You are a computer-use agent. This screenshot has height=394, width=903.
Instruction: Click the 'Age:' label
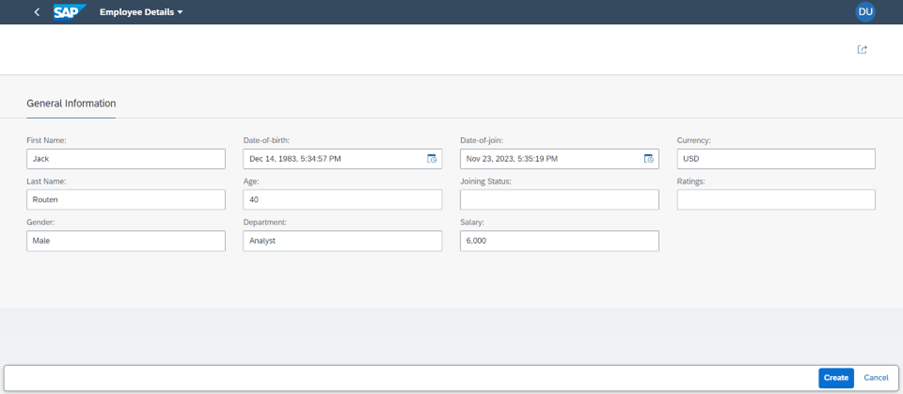point(251,181)
